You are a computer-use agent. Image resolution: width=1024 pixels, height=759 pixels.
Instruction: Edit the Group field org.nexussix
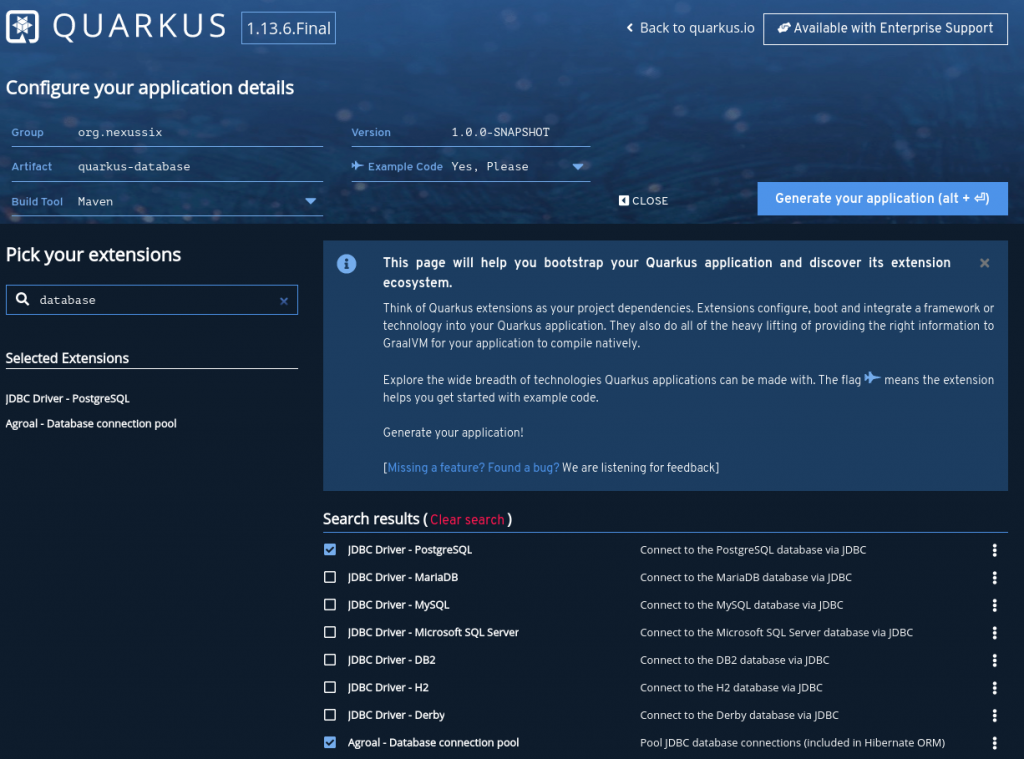pyautogui.click(x=199, y=133)
